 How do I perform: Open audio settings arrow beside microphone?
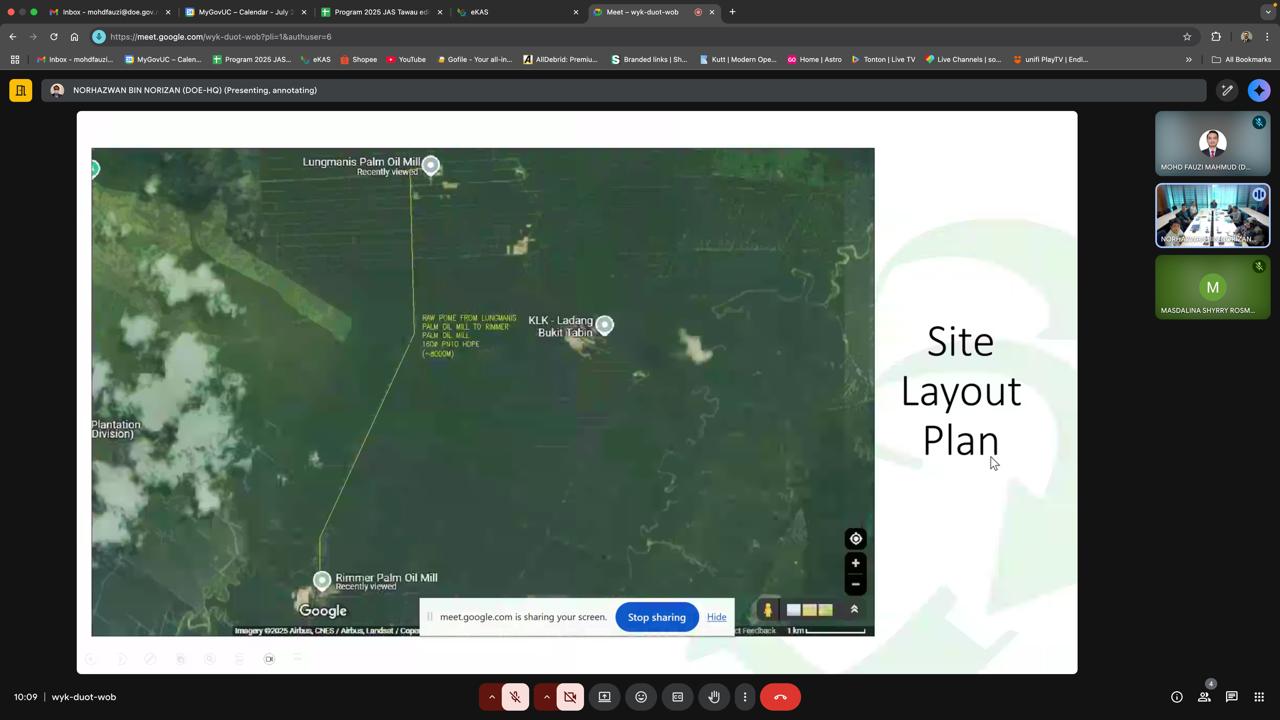pyautogui.click(x=491, y=697)
